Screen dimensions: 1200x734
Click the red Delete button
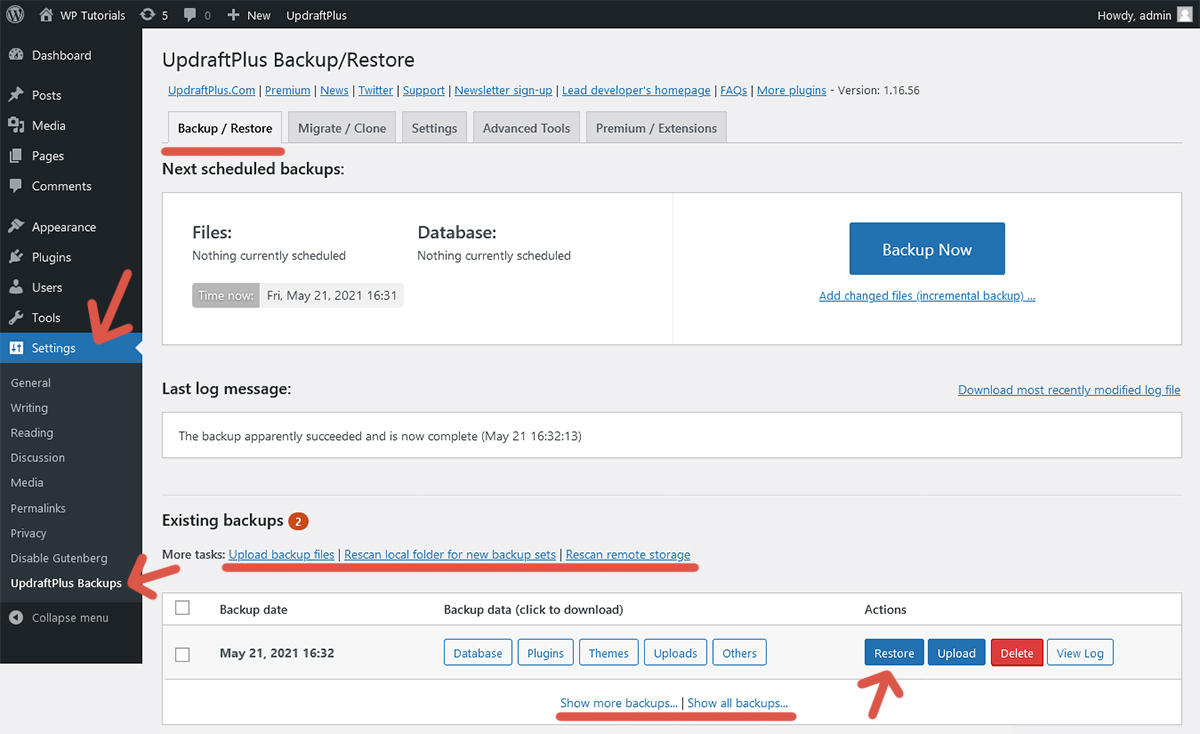(1017, 653)
